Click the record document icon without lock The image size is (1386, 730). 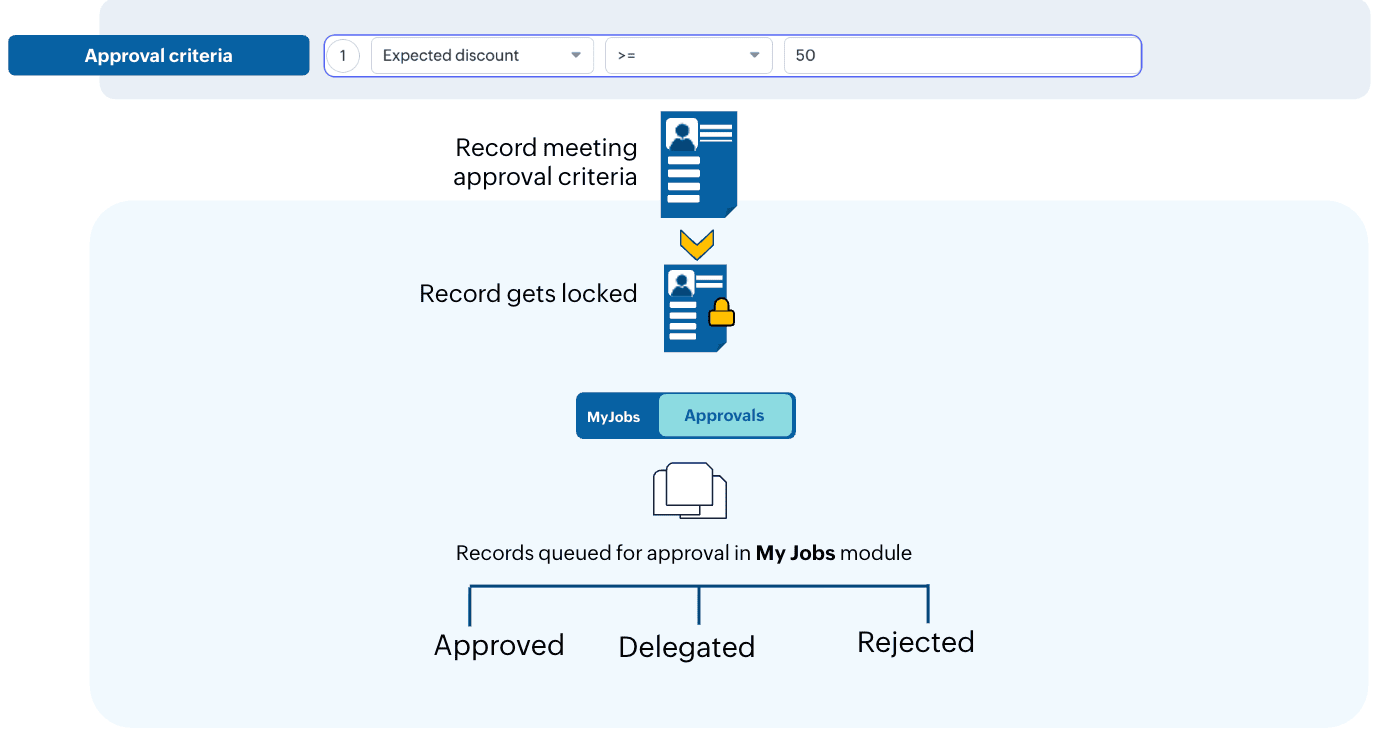(699, 165)
